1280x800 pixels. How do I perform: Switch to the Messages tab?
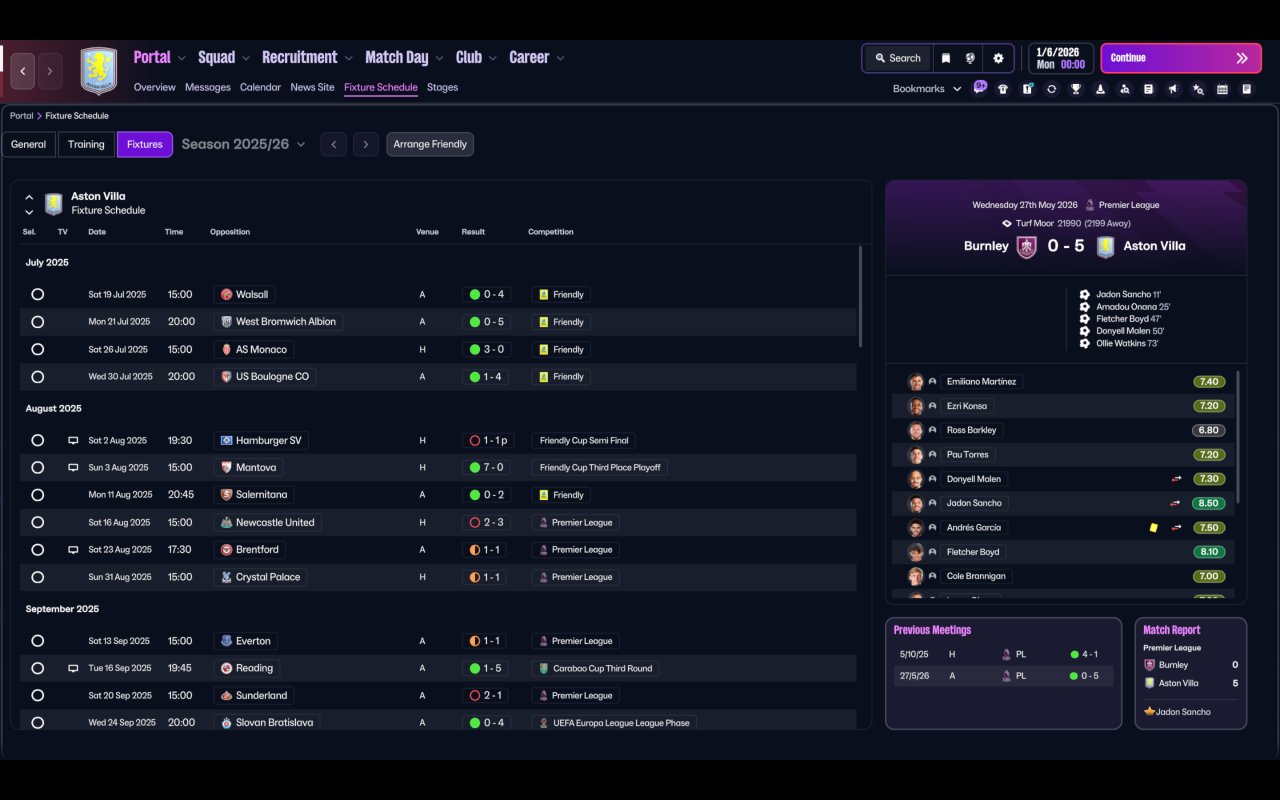(x=208, y=88)
